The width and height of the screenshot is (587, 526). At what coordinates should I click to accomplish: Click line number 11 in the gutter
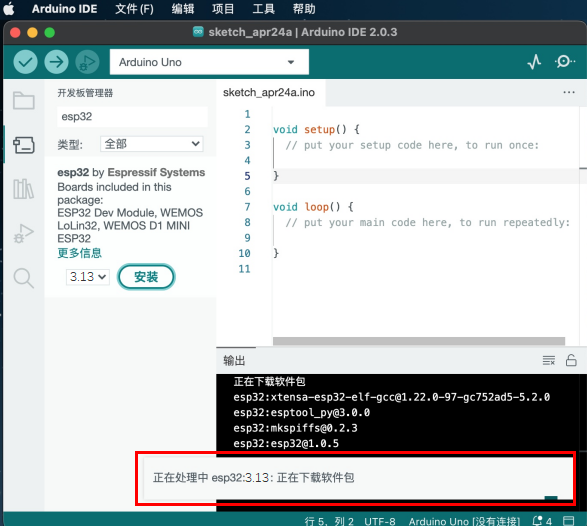244,269
